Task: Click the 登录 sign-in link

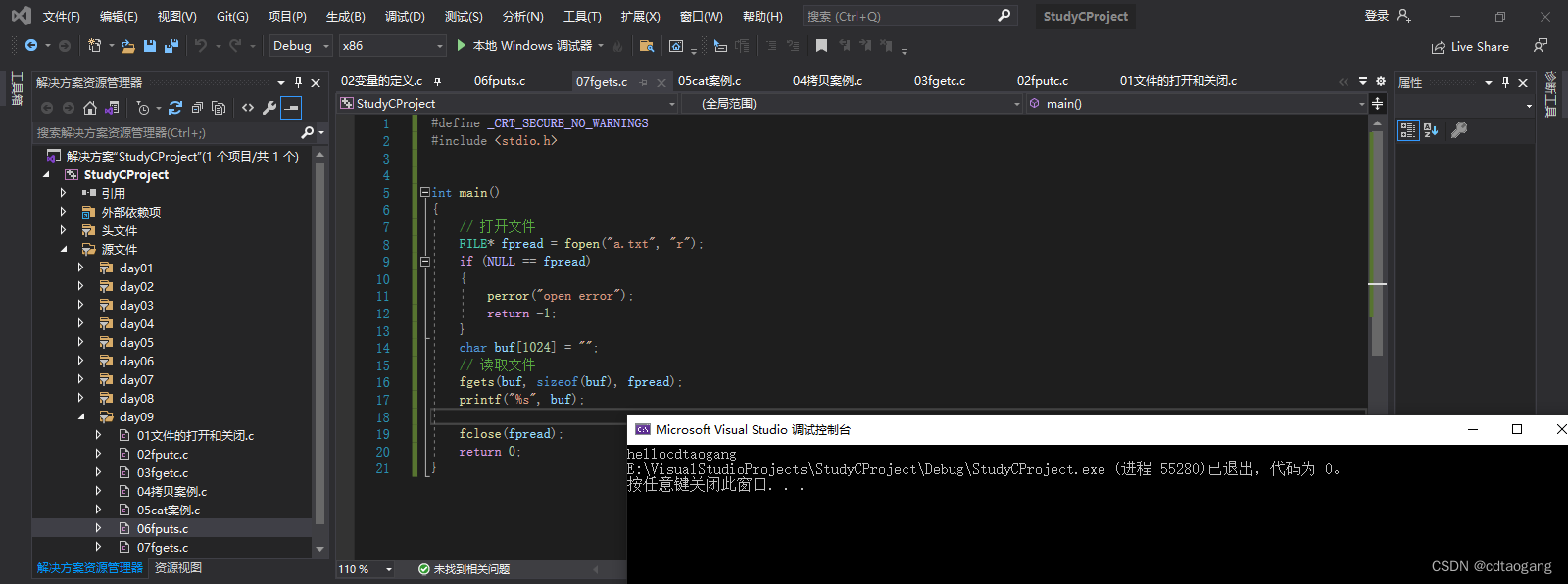Action: [1377, 16]
